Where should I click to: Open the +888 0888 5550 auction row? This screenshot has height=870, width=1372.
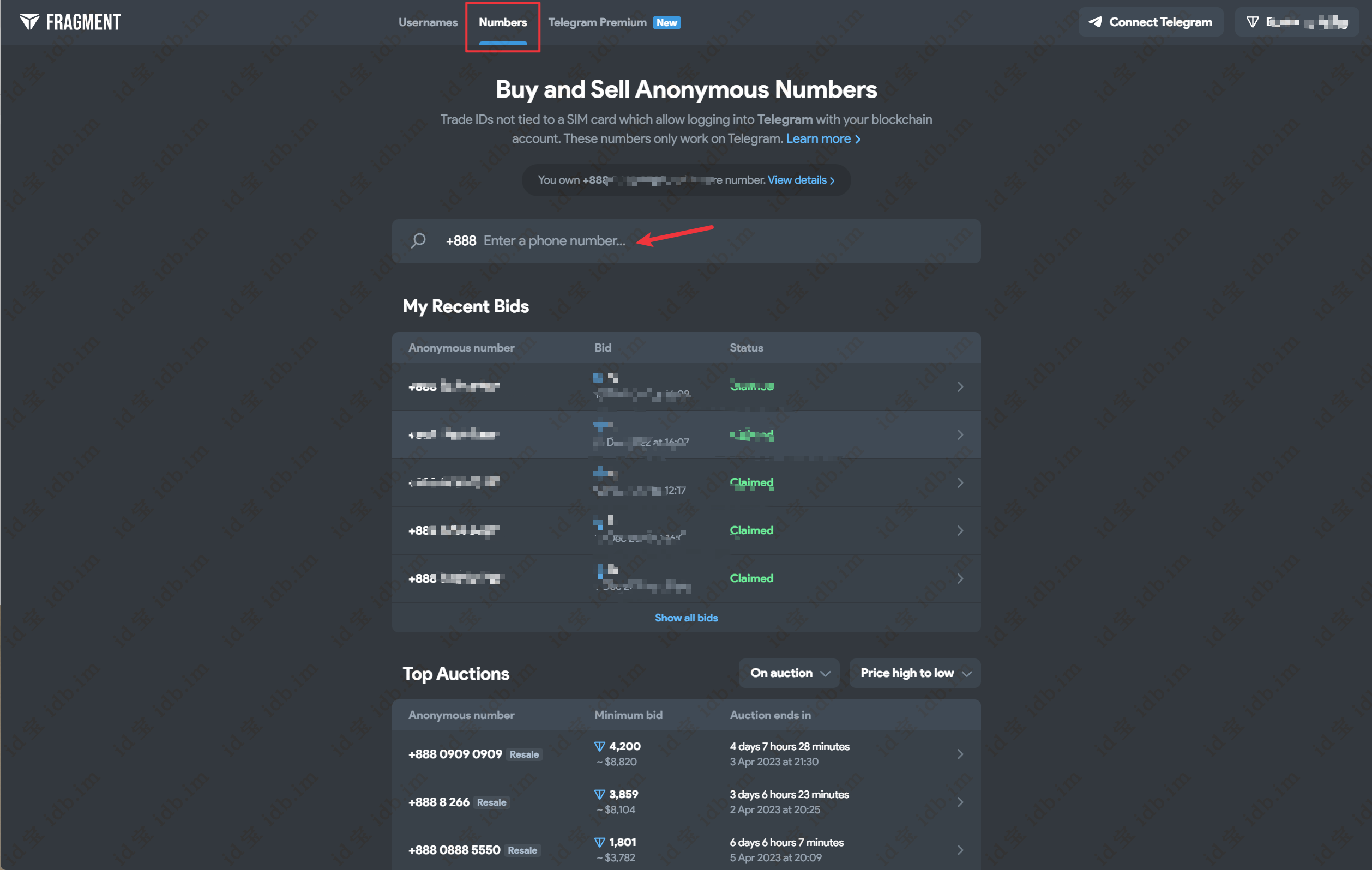click(x=686, y=849)
